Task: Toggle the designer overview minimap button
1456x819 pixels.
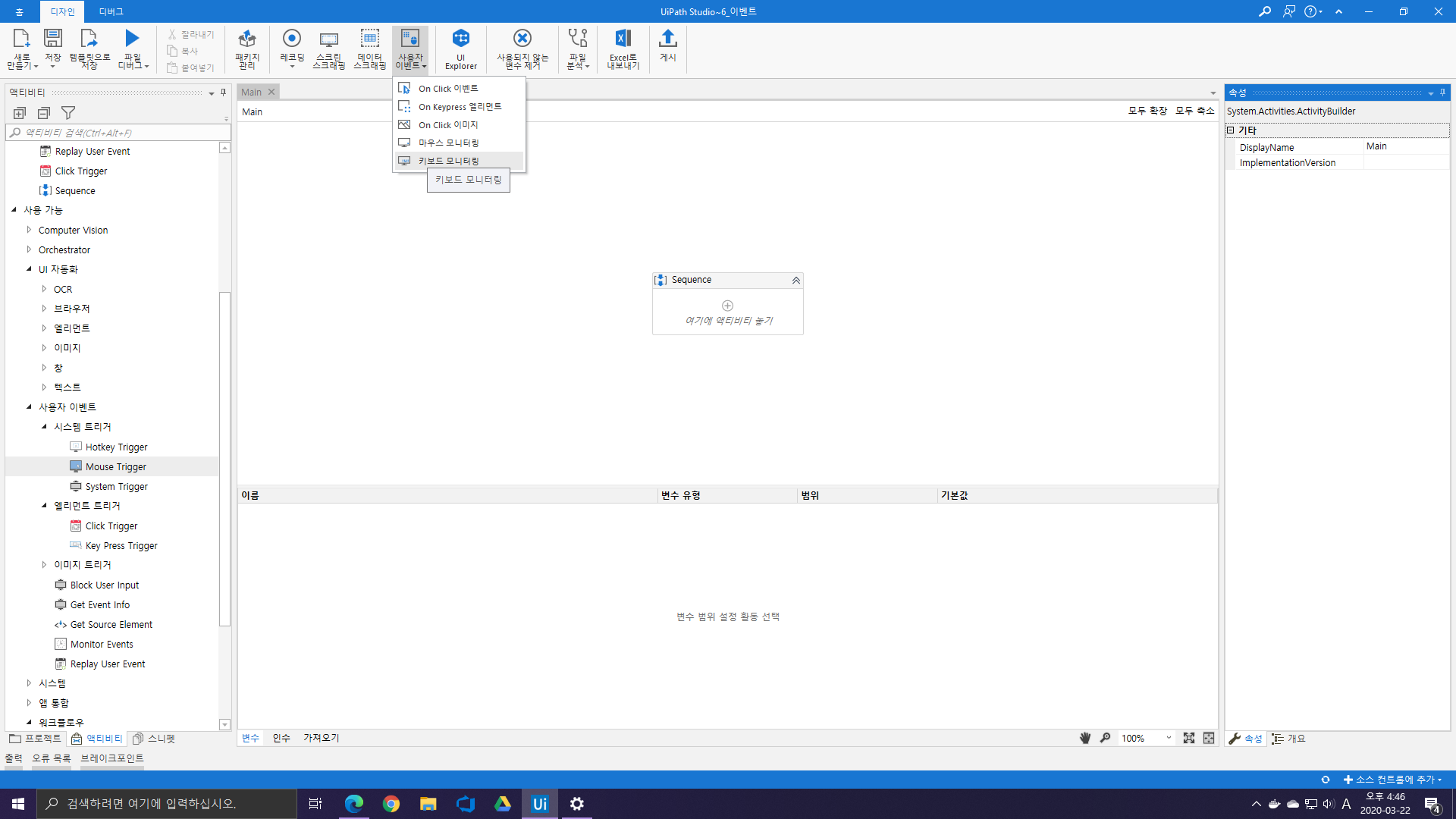Action: pyautogui.click(x=1209, y=738)
